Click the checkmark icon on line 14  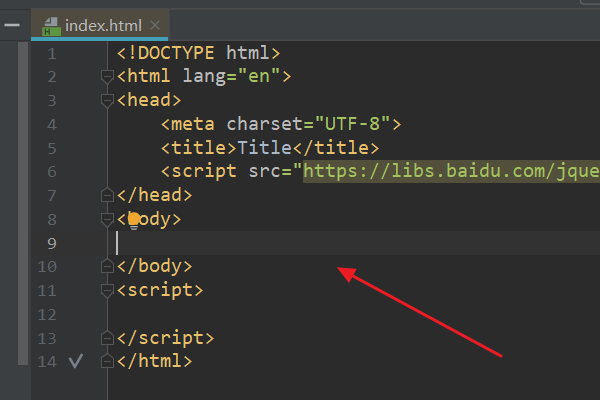coord(76,361)
